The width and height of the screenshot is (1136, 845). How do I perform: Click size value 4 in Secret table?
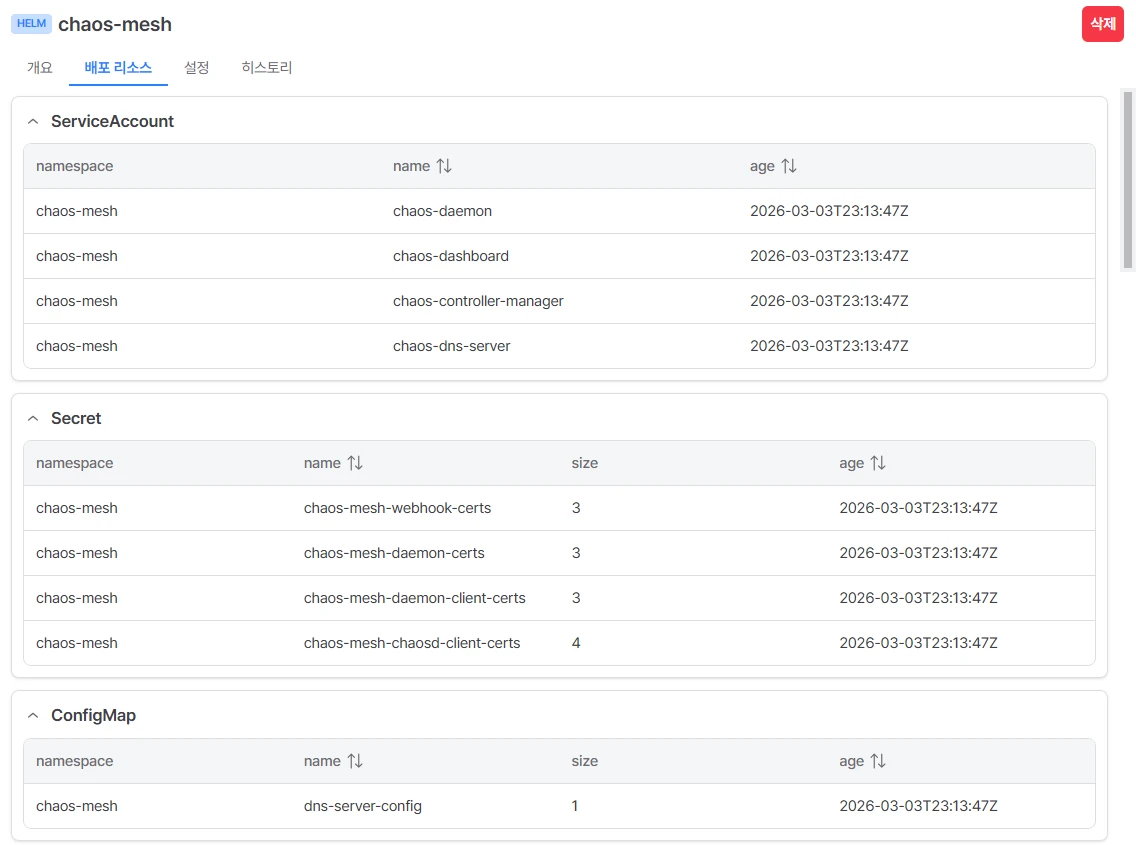(576, 643)
